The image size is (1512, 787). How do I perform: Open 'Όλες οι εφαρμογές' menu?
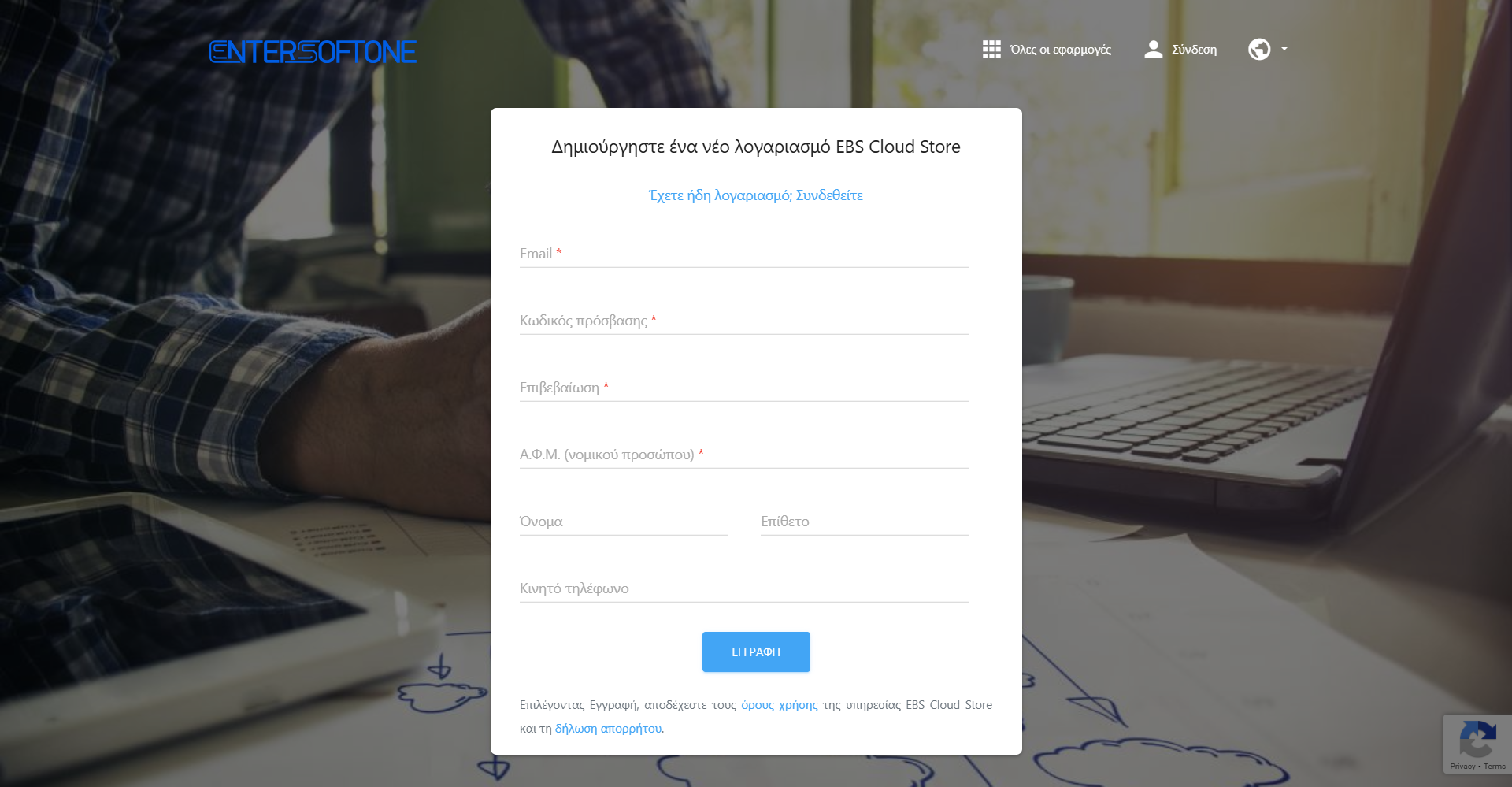coord(1061,50)
